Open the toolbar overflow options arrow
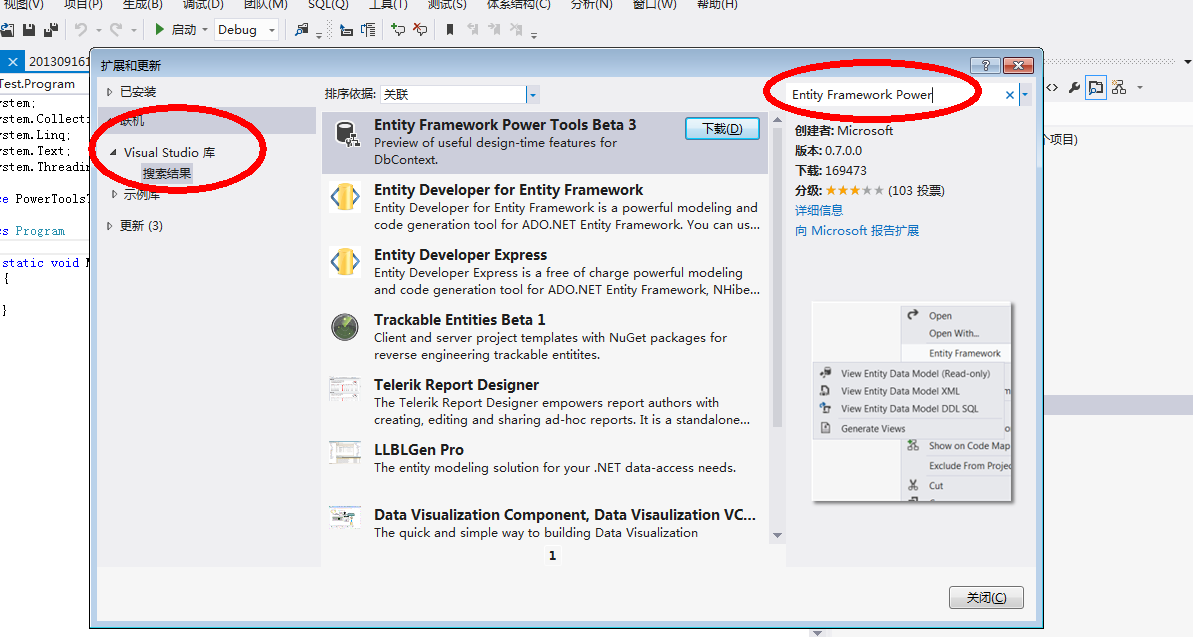The width and height of the screenshot is (1193, 637). (x=534, y=35)
